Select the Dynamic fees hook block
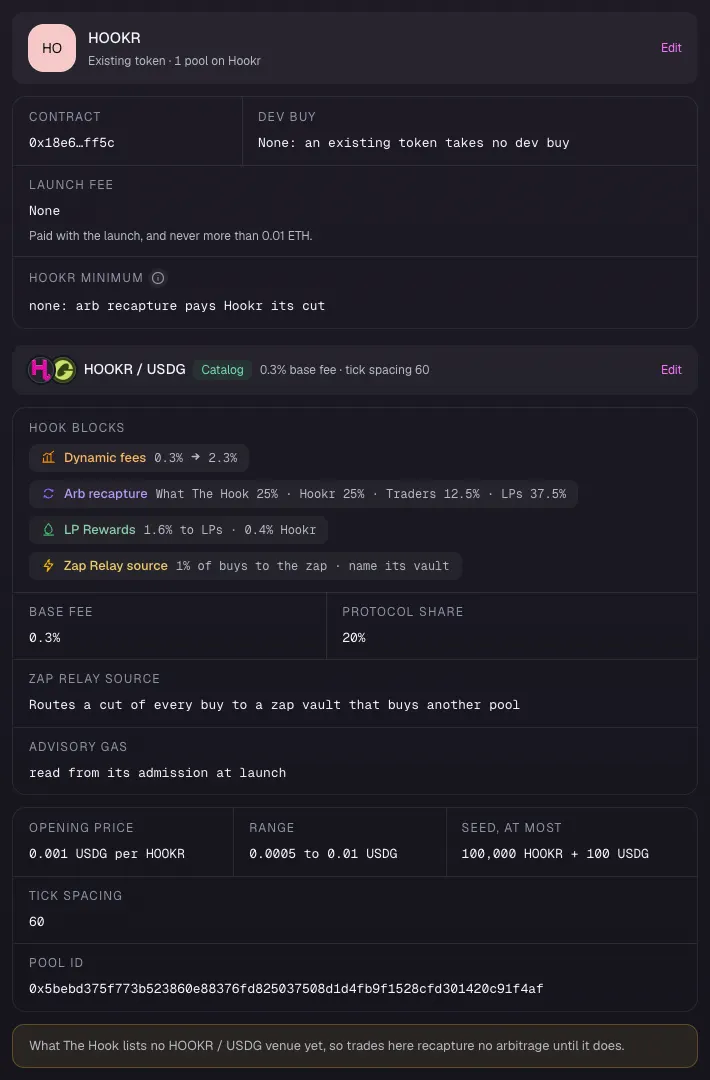This screenshot has width=710, height=1080. [x=139, y=458]
